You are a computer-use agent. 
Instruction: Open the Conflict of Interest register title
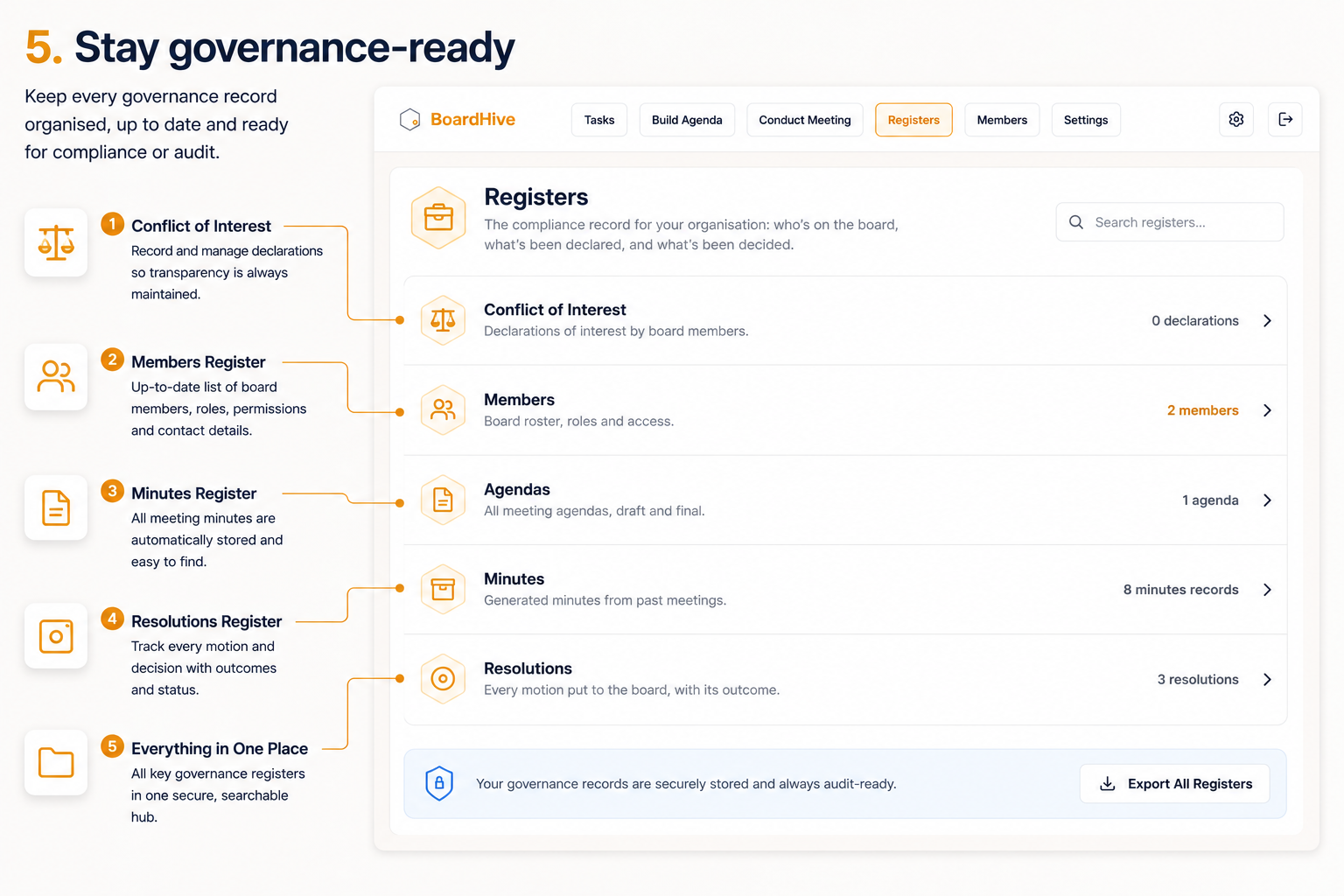[x=555, y=310]
